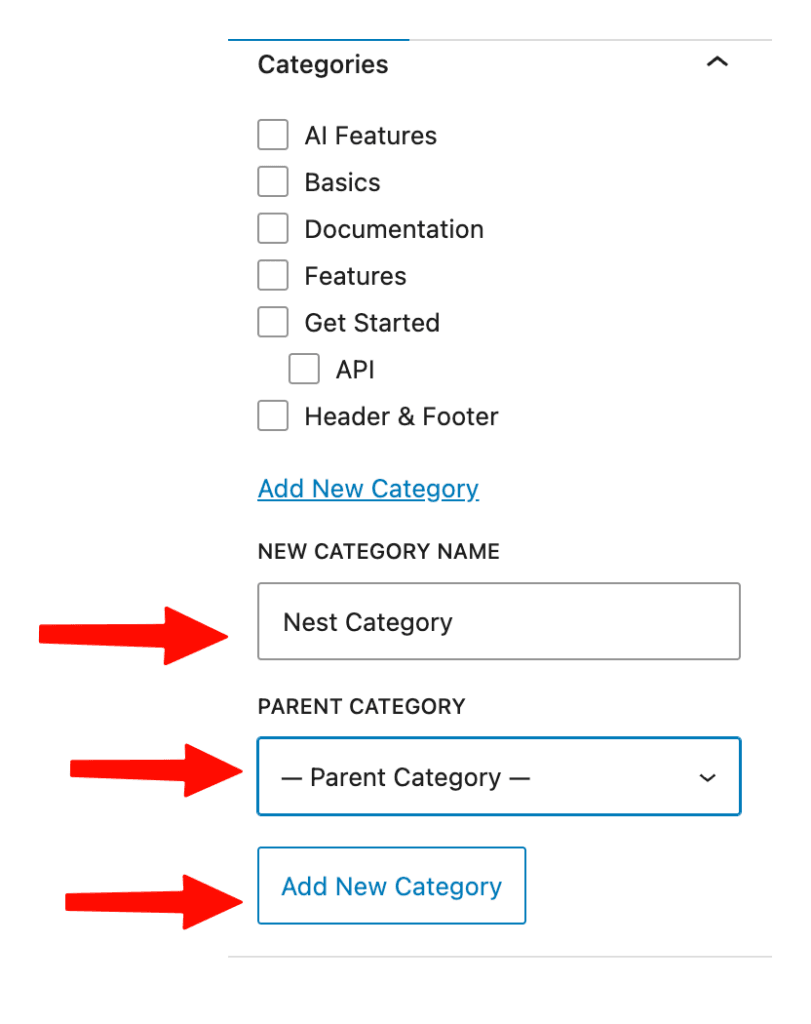The width and height of the screenshot is (811, 1024).
Task: Tick the Basics category checkbox
Action: coord(273,182)
